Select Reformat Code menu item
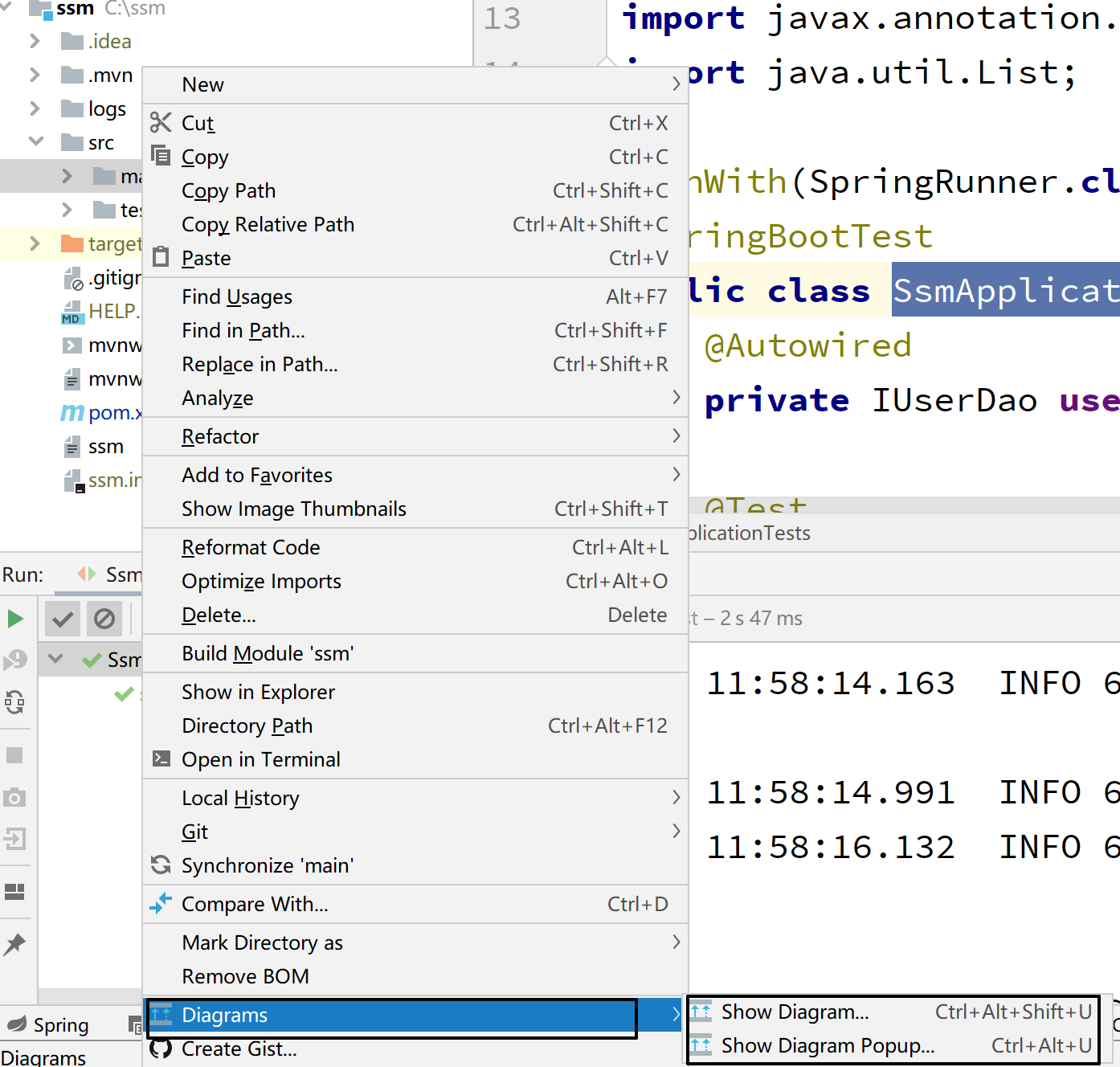The image size is (1120, 1067). pyautogui.click(x=415, y=547)
